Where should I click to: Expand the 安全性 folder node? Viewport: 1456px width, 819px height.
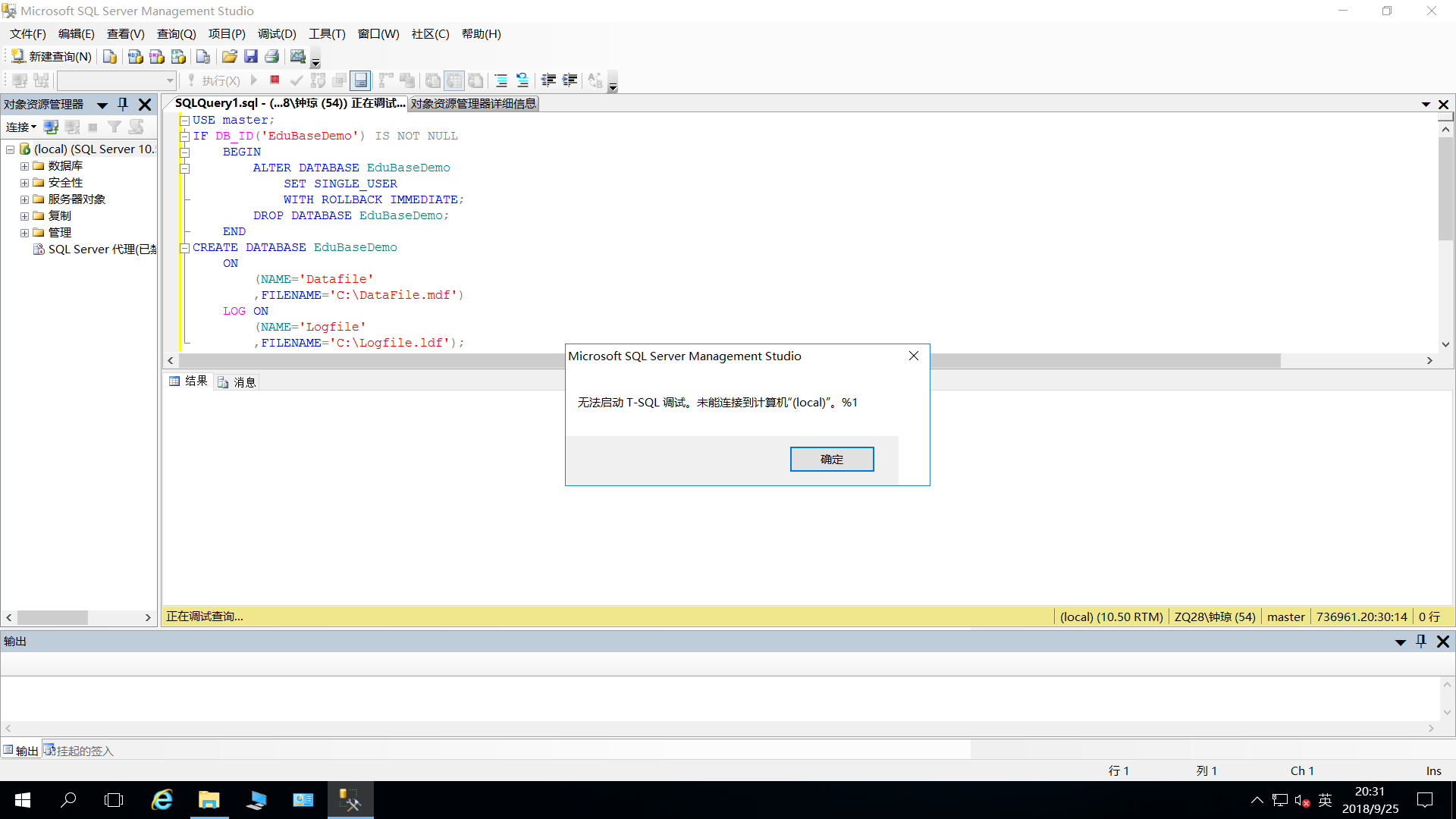[x=24, y=183]
